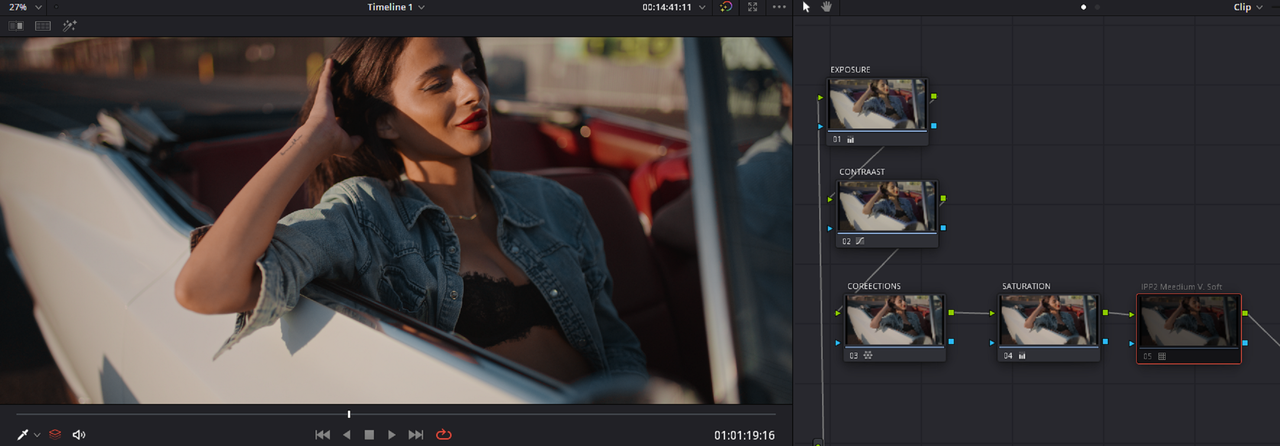Click the COREECTIONS node label

coord(874,286)
